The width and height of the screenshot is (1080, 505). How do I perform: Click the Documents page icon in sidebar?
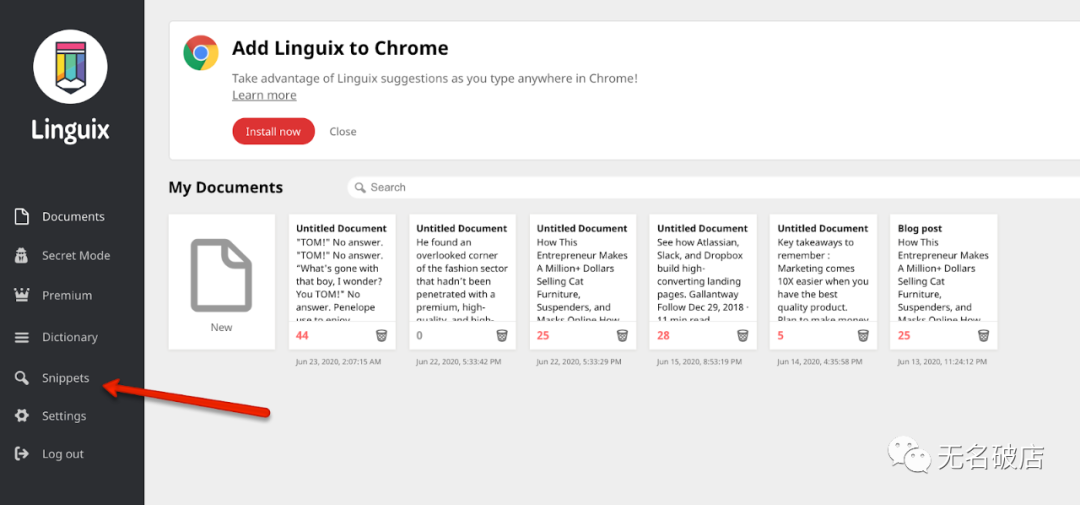click(x=22, y=216)
